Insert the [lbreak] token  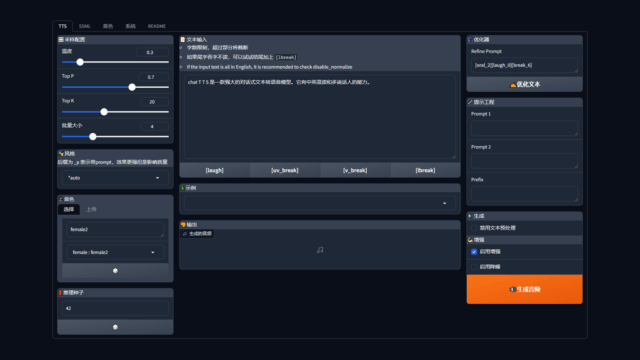pyautogui.click(x=425, y=170)
